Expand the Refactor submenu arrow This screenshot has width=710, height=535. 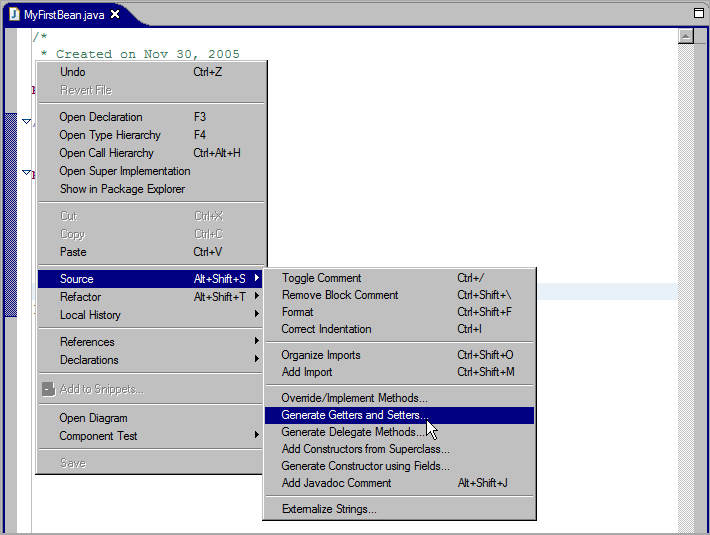[257, 296]
